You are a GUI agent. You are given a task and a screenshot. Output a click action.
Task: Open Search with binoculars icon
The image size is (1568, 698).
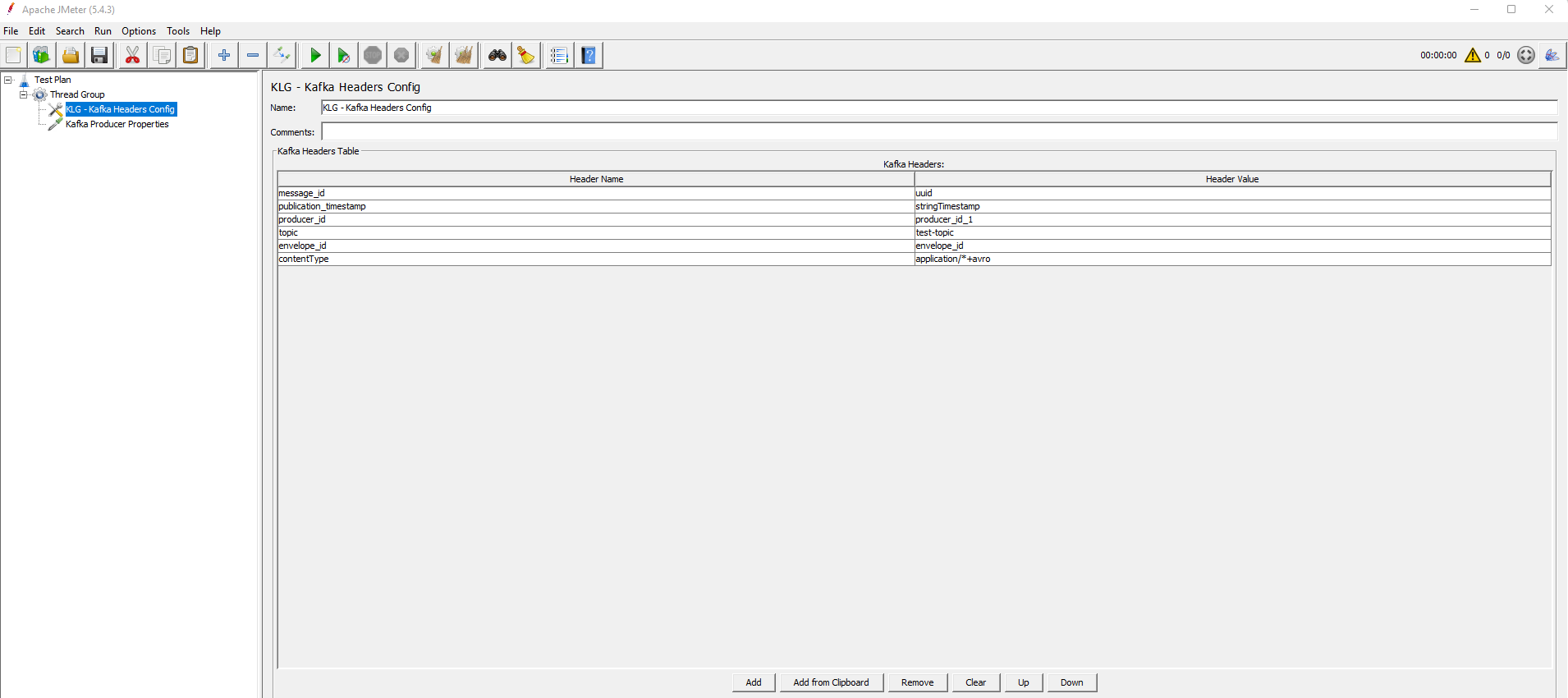(497, 55)
